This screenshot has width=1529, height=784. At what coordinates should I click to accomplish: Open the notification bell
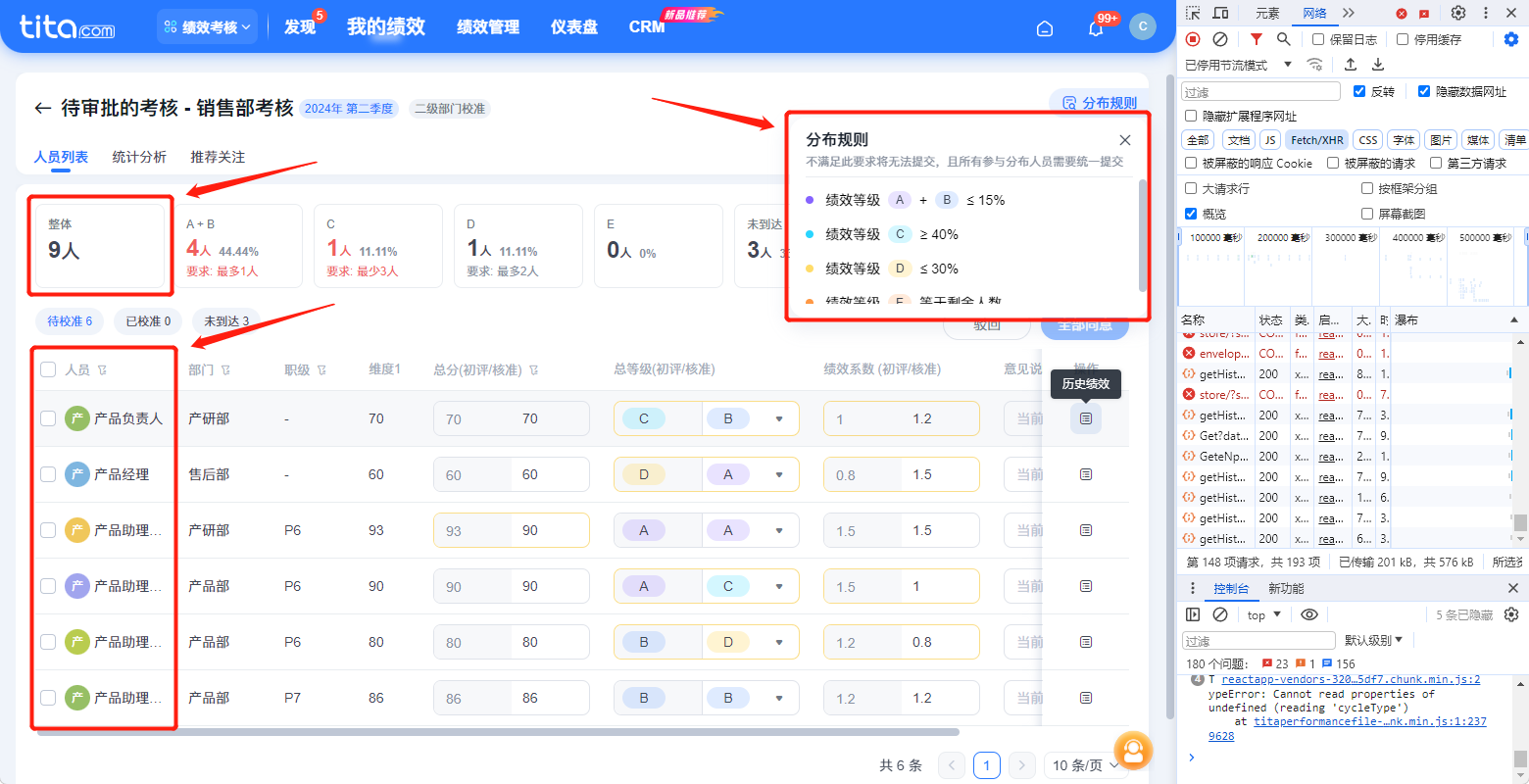[1096, 28]
